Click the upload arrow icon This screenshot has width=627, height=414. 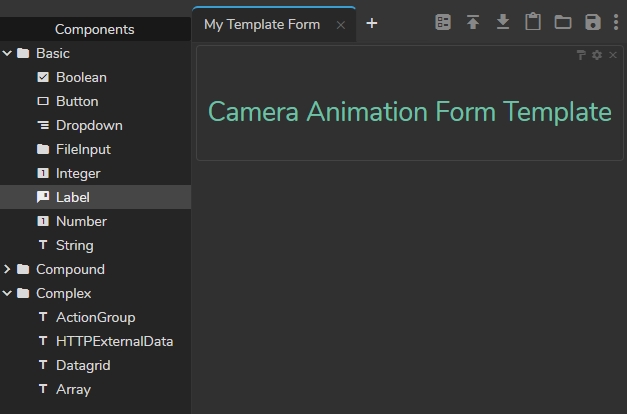[473, 22]
